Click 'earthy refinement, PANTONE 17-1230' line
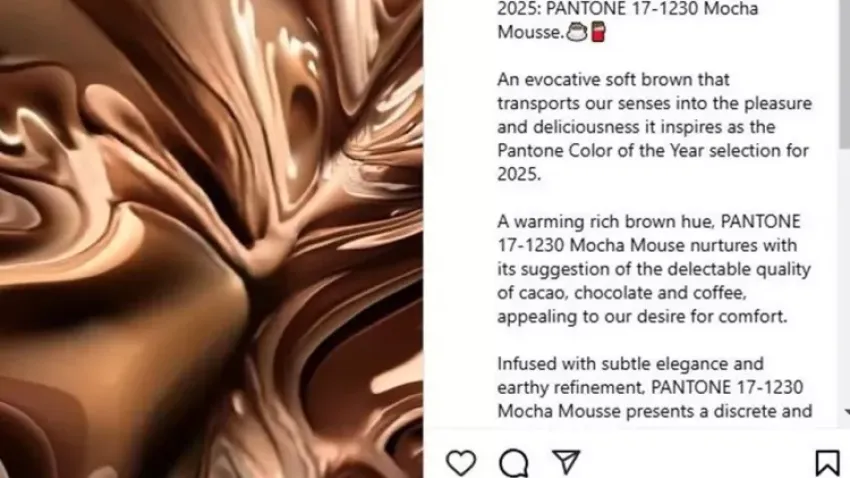The image size is (850, 478). coord(650,387)
